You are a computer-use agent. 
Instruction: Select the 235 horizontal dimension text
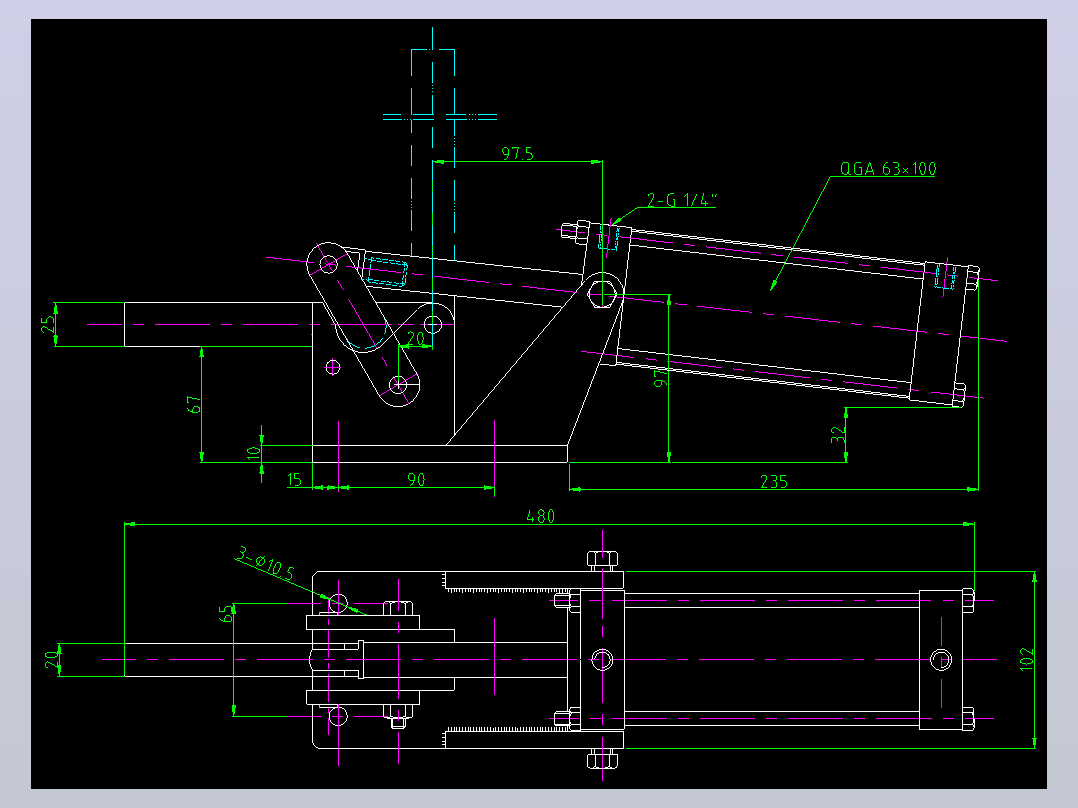point(773,481)
